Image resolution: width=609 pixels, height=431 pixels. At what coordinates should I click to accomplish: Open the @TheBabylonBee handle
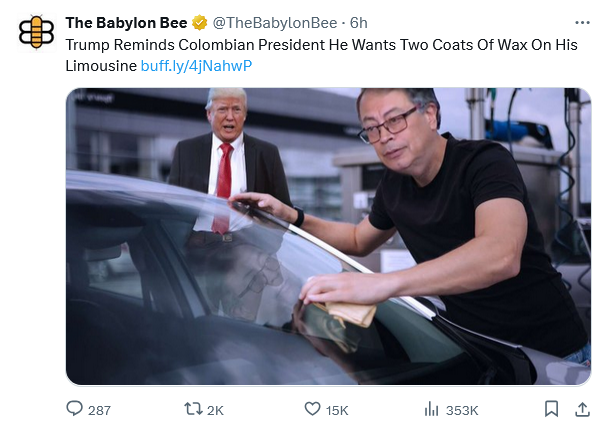click(x=275, y=23)
